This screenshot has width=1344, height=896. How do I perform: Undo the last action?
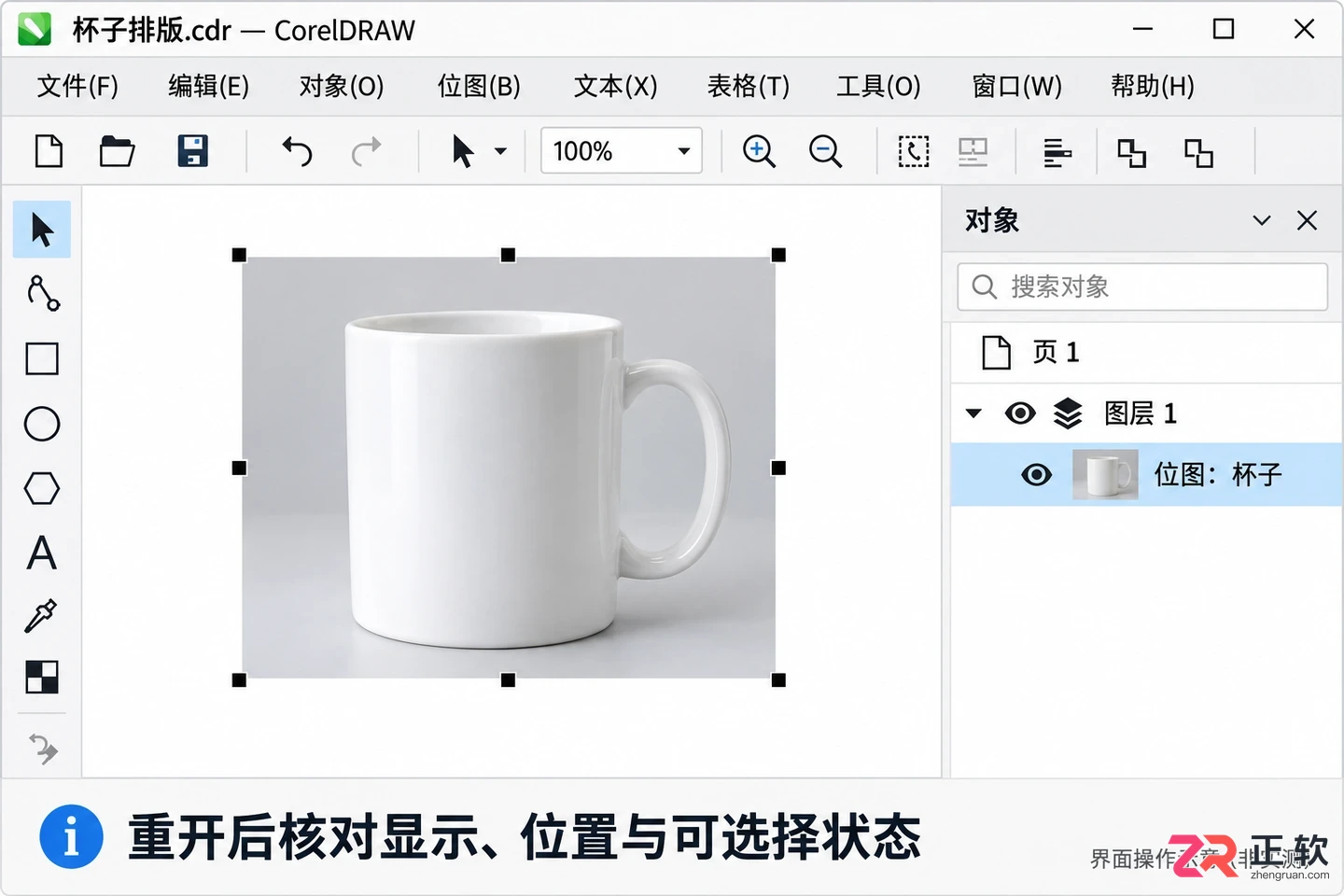coord(297,151)
